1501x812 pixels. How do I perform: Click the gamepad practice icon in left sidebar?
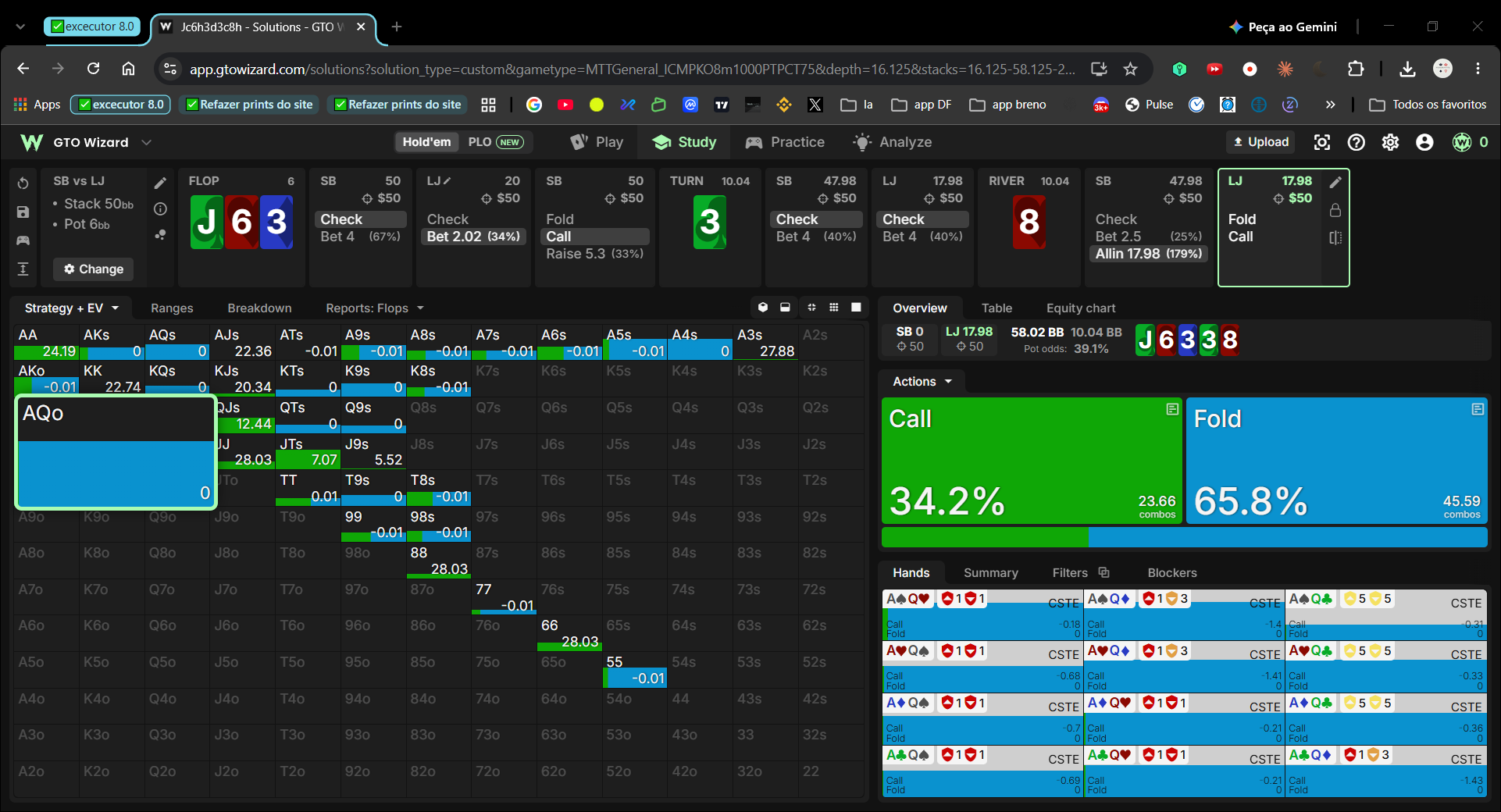tap(23, 240)
